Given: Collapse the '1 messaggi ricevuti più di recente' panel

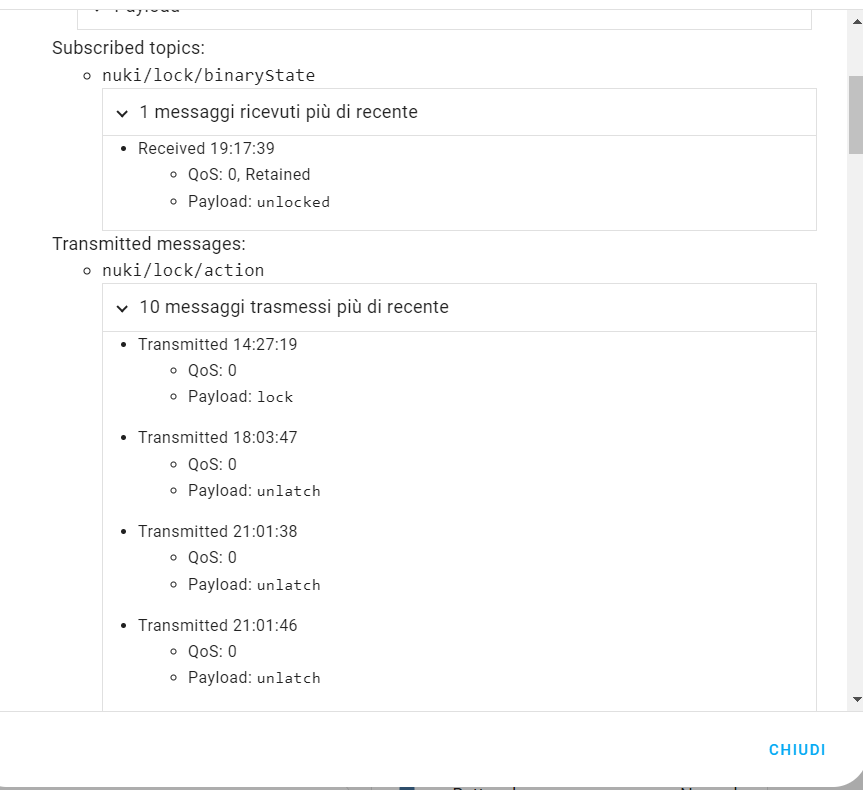Looking at the screenshot, I should pos(278,112).
